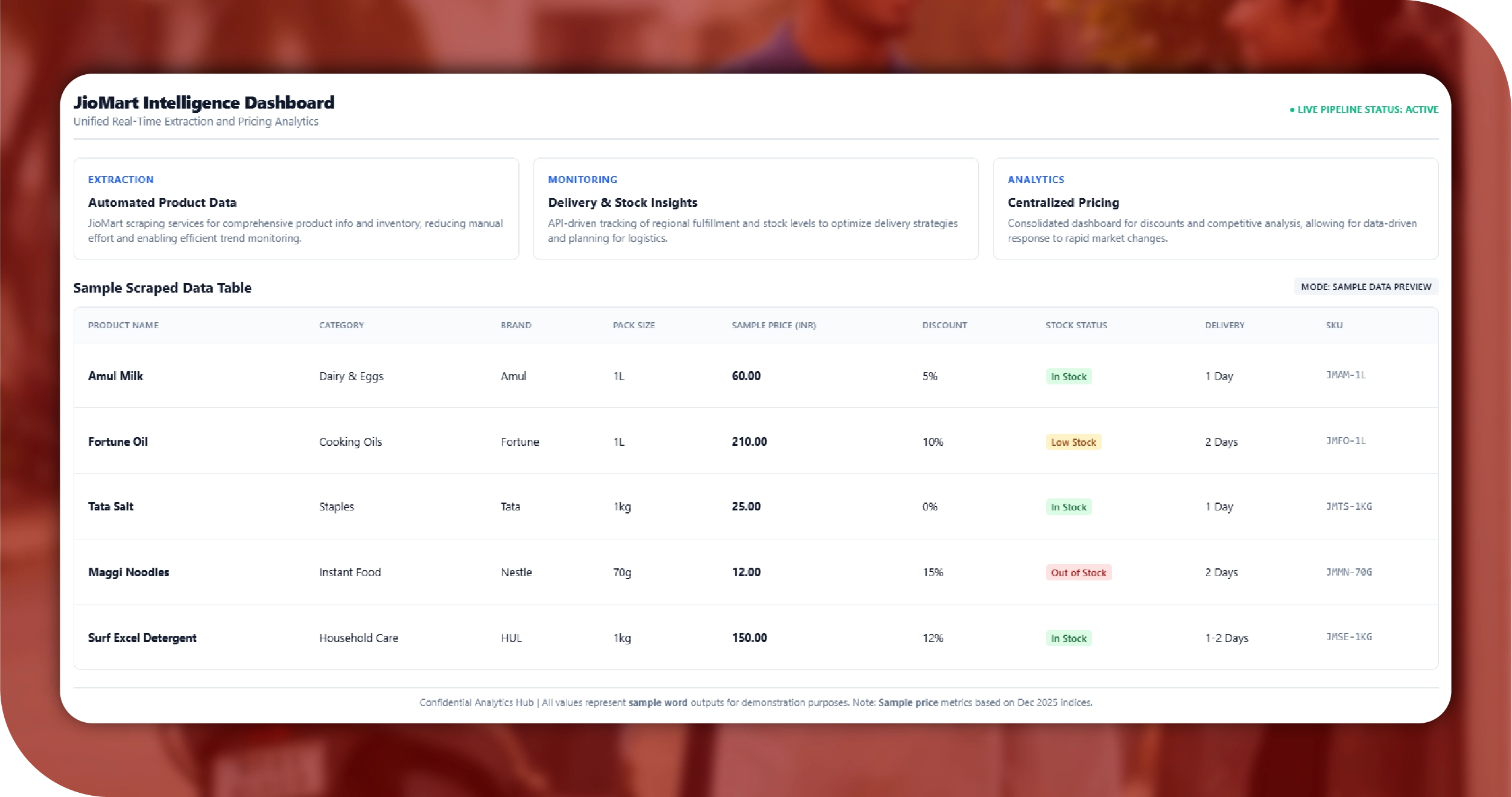1512x797 pixels.
Task: Click the SKU column header
Action: coord(1333,325)
